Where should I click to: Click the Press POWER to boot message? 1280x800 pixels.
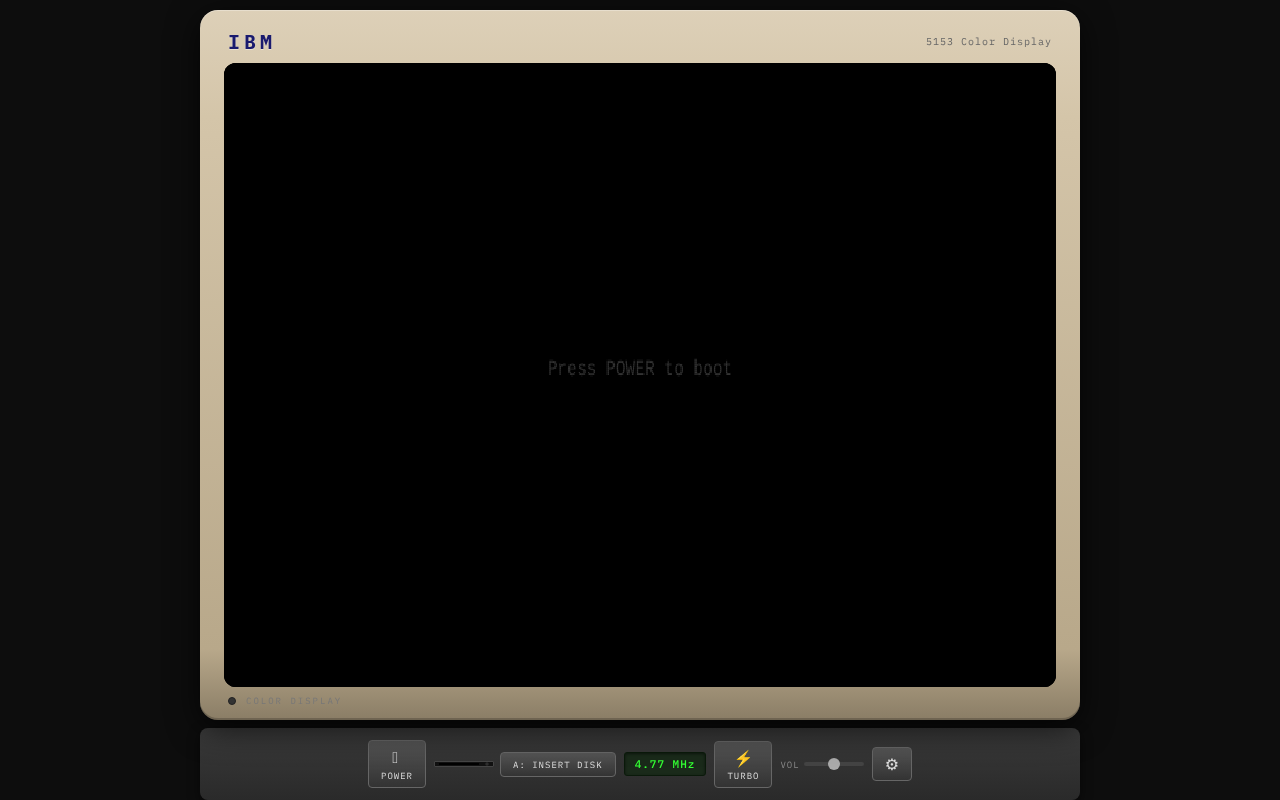point(639,368)
